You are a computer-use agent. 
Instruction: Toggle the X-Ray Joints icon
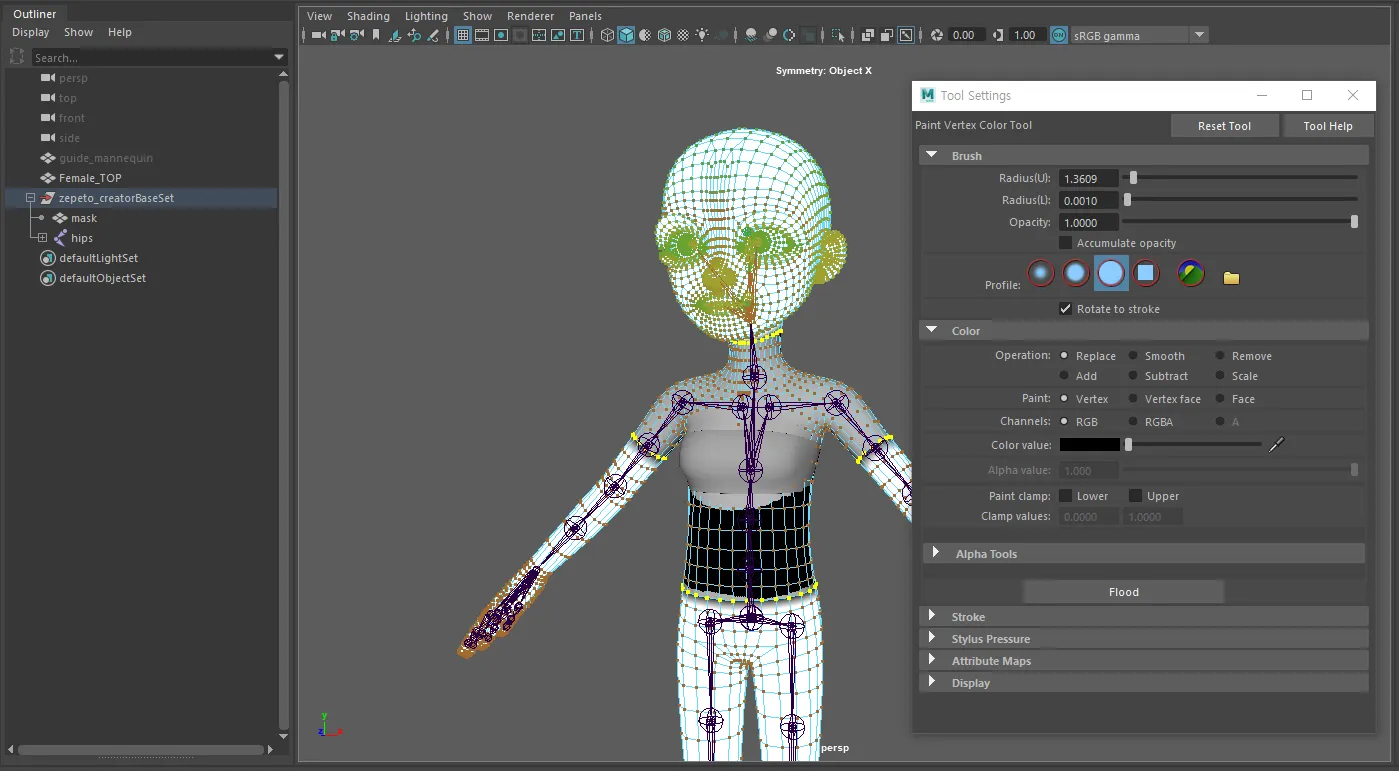coord(906,35)
